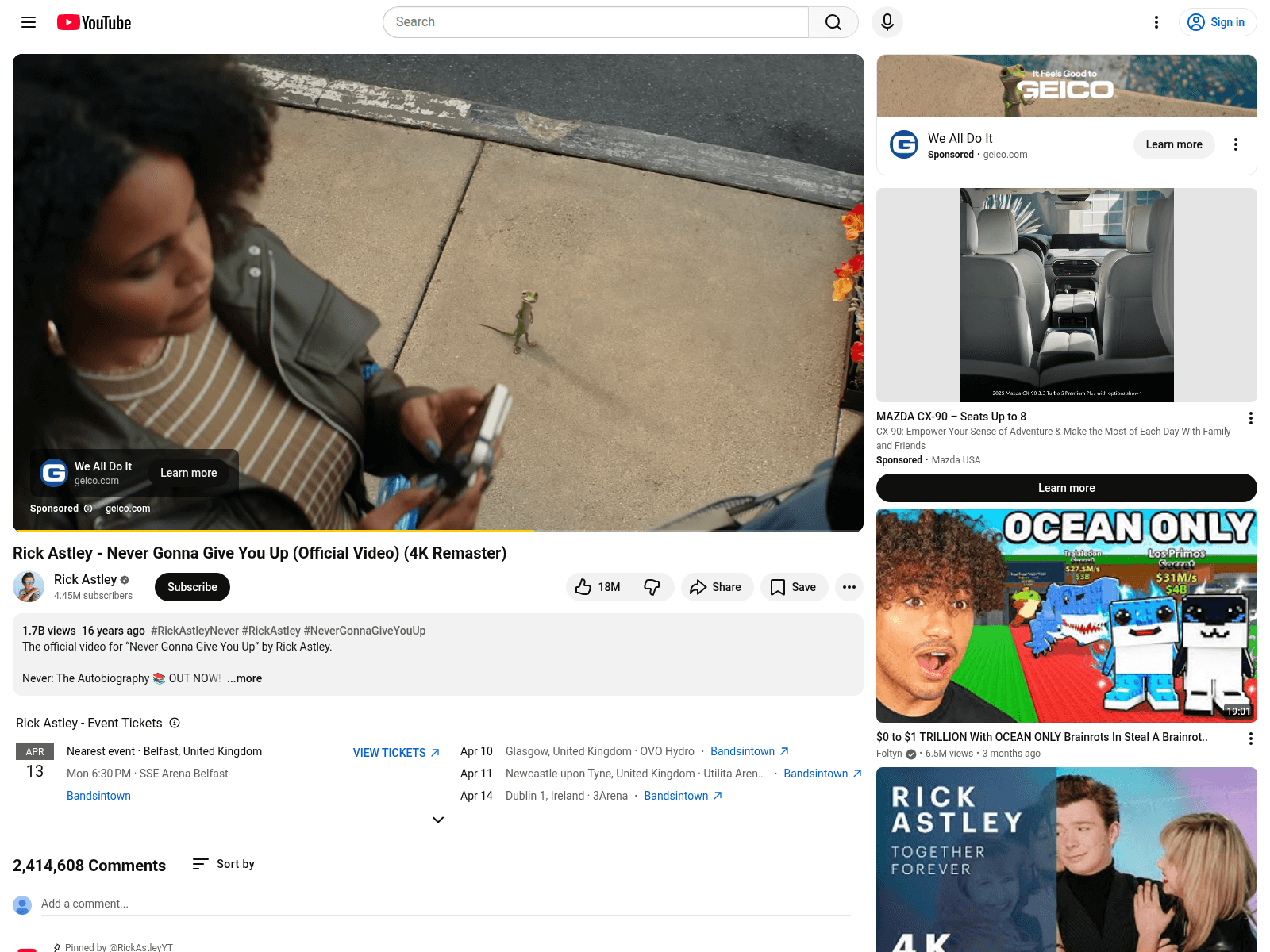Open $0 to $1 TRILLION video title
The image size is (1270, 952).
pyautogui.click(x=1042, y=737)
